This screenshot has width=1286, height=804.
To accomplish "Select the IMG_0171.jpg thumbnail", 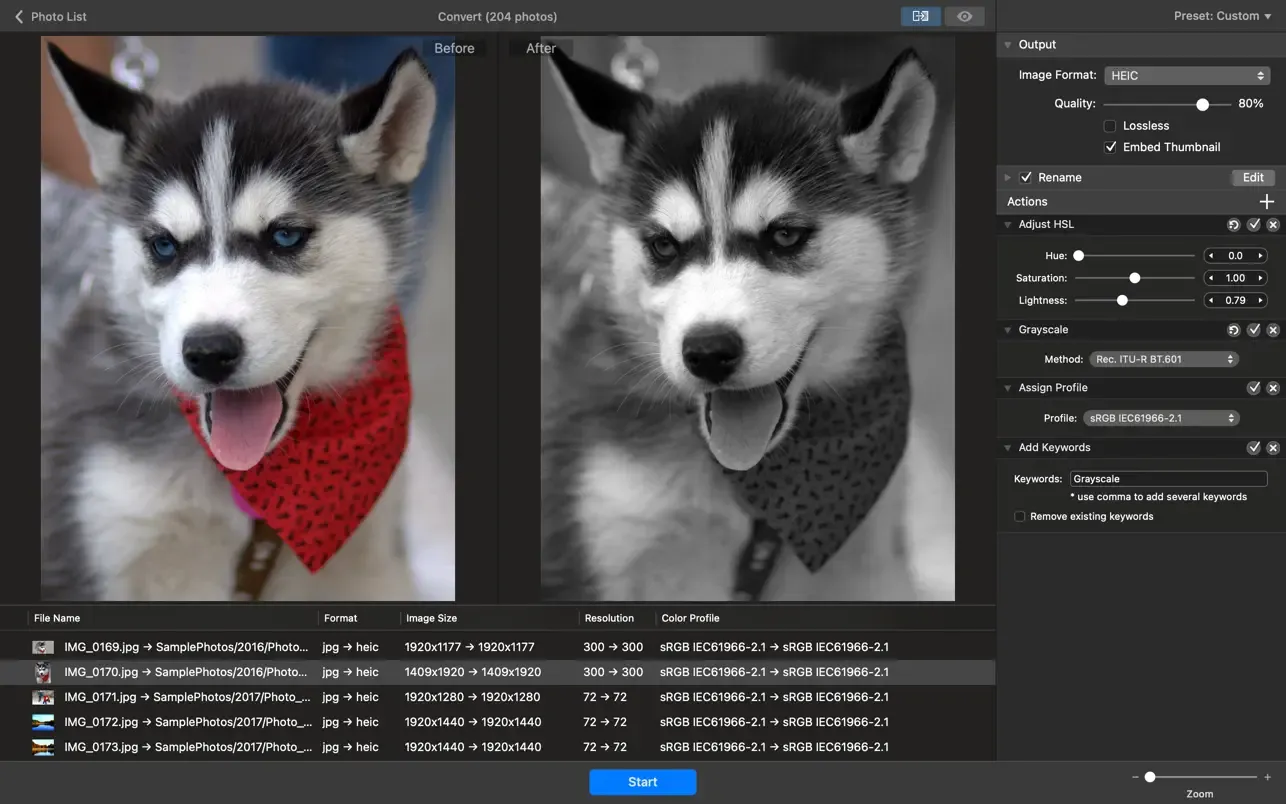I will pos(43,697).
